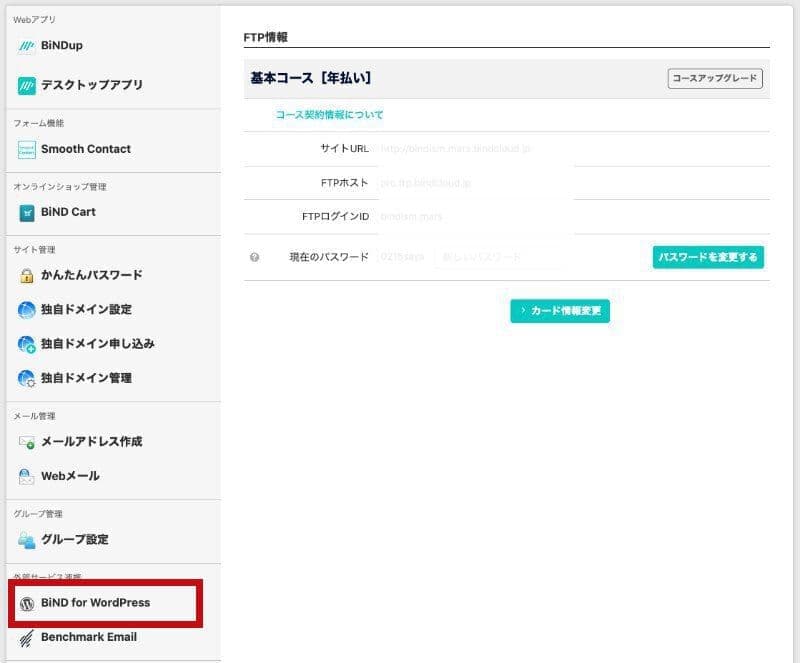Viewport: 800px width, 663px height.
Task: Click the Smooth Contact icon
Action: [27, 149]
